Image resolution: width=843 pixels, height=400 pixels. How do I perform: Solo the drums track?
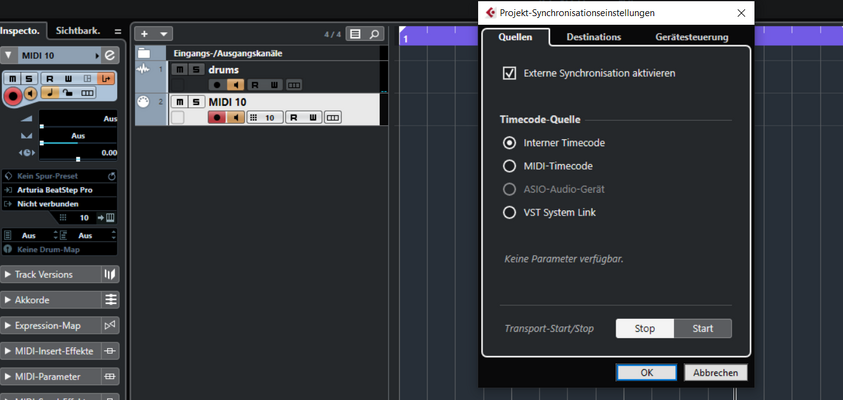point(197,69)
